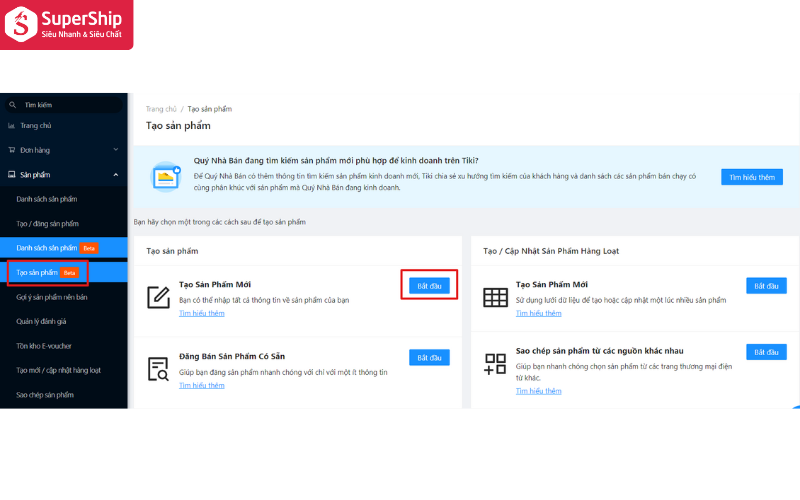Click the magnifier icon in the sidebar search
Image resolution: width=800 pixels, height=500 pixels.
point(12,105)
